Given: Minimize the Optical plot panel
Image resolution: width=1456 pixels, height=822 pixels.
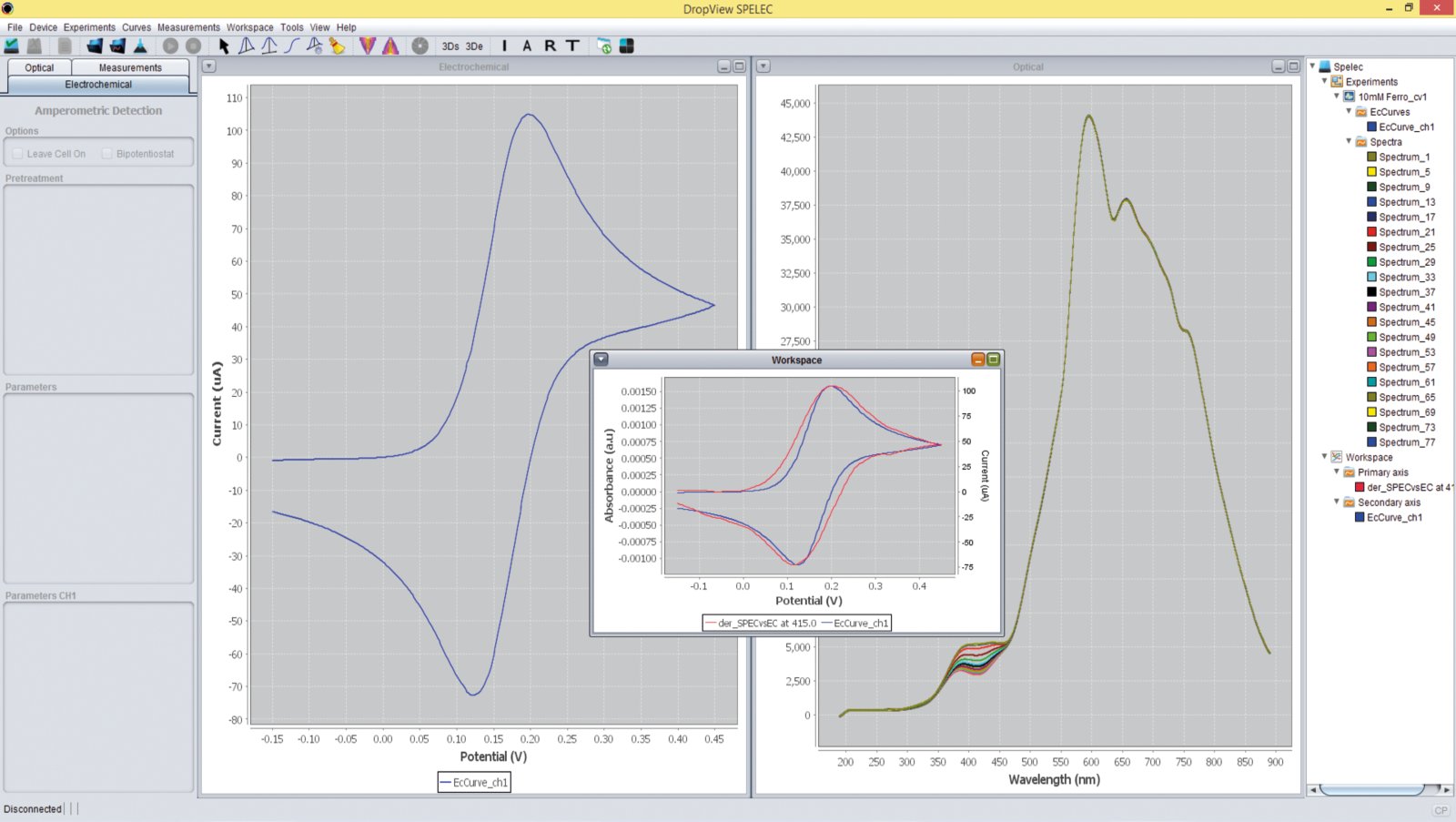Looking at the screenshot, I should point(1279,66).
